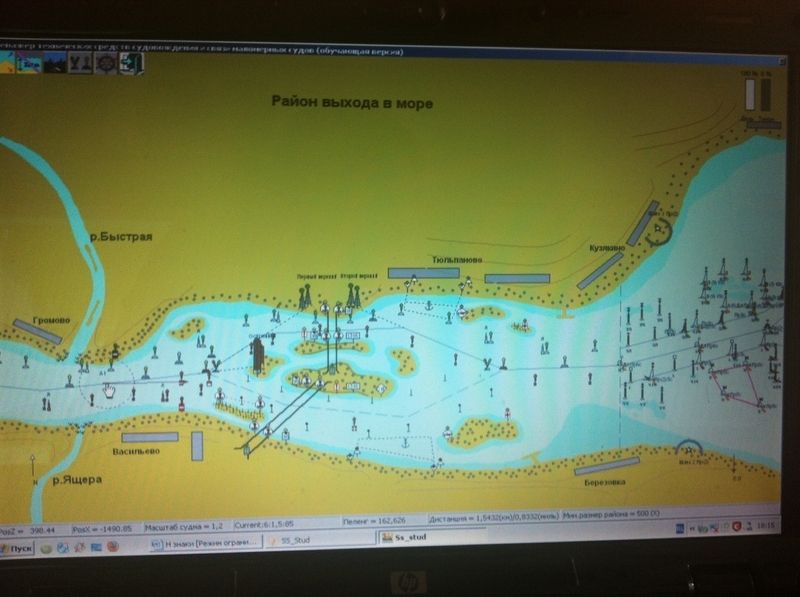This screenshot has height=597, width=800.
Task: Click the exit door toolbar icon
Action: coord(131,62)
